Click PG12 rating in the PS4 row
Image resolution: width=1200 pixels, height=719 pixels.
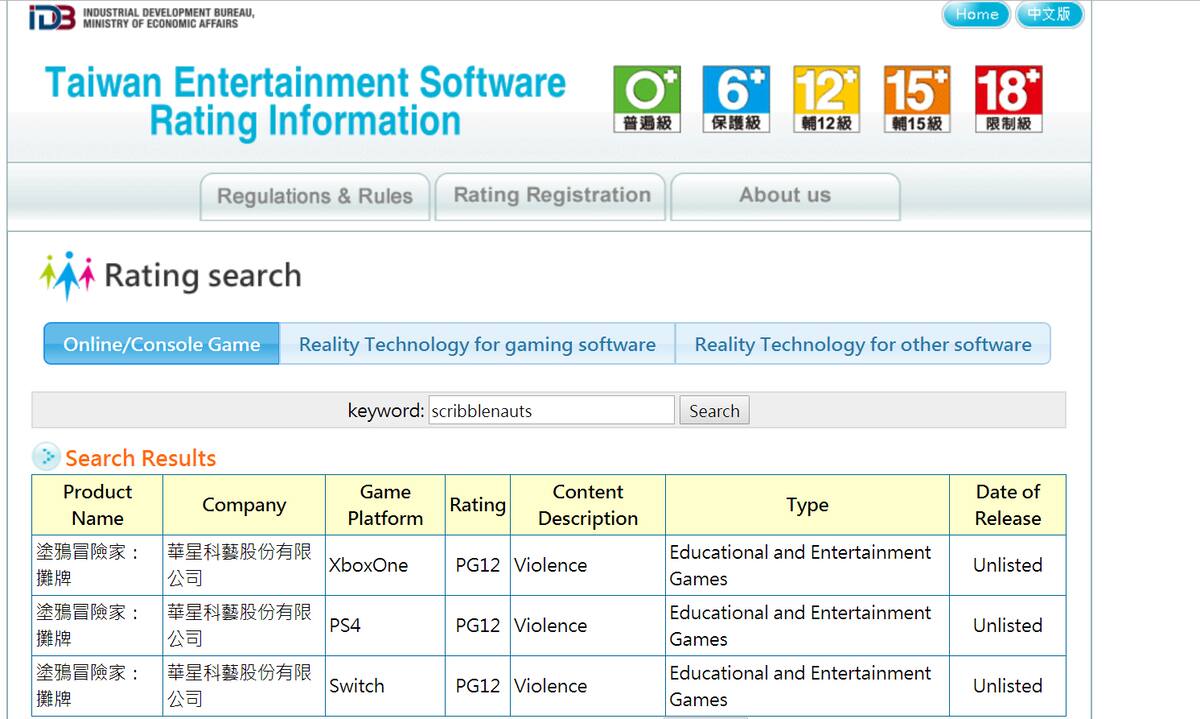click(477, 625)
